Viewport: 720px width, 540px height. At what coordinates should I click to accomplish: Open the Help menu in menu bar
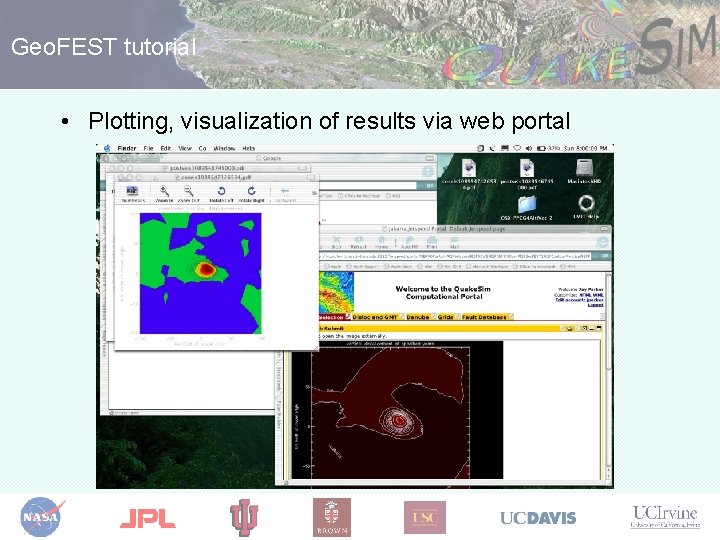[248, 148]
